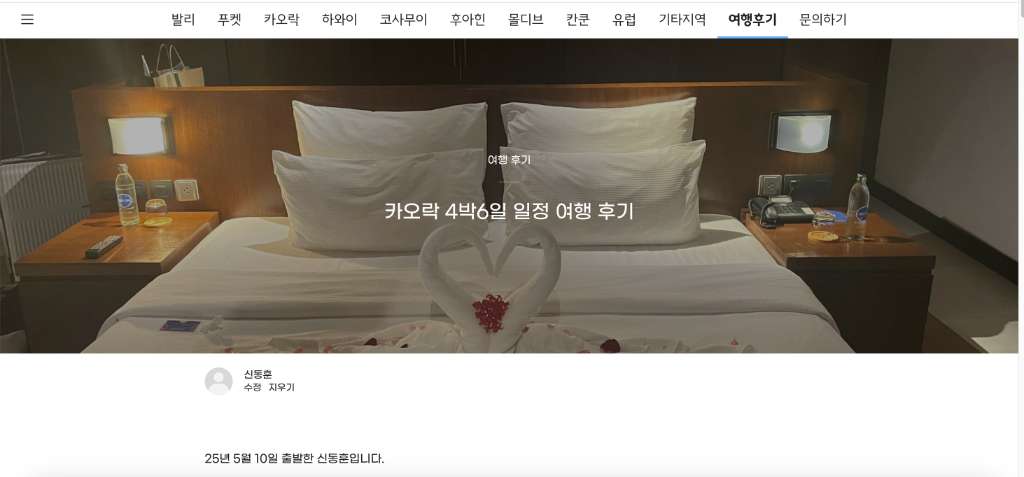Open the 기타지역 menu
The height and width of the screenshot is (477, 1024).
[x=682, y=20]
